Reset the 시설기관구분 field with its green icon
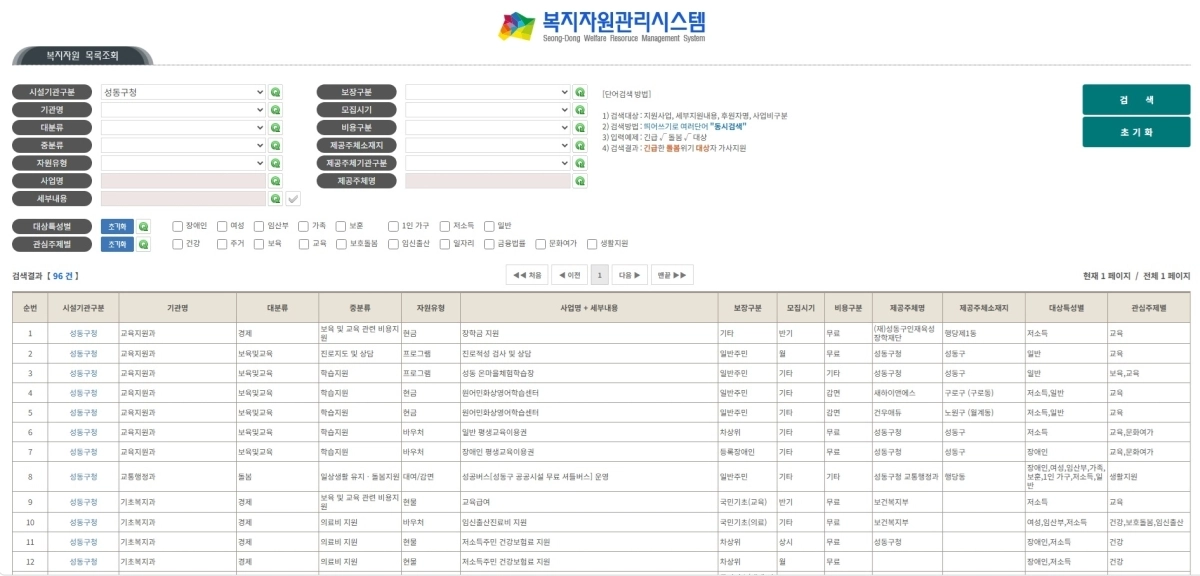The height and width of the screenshot is (576, 1200). coord(276,92)
